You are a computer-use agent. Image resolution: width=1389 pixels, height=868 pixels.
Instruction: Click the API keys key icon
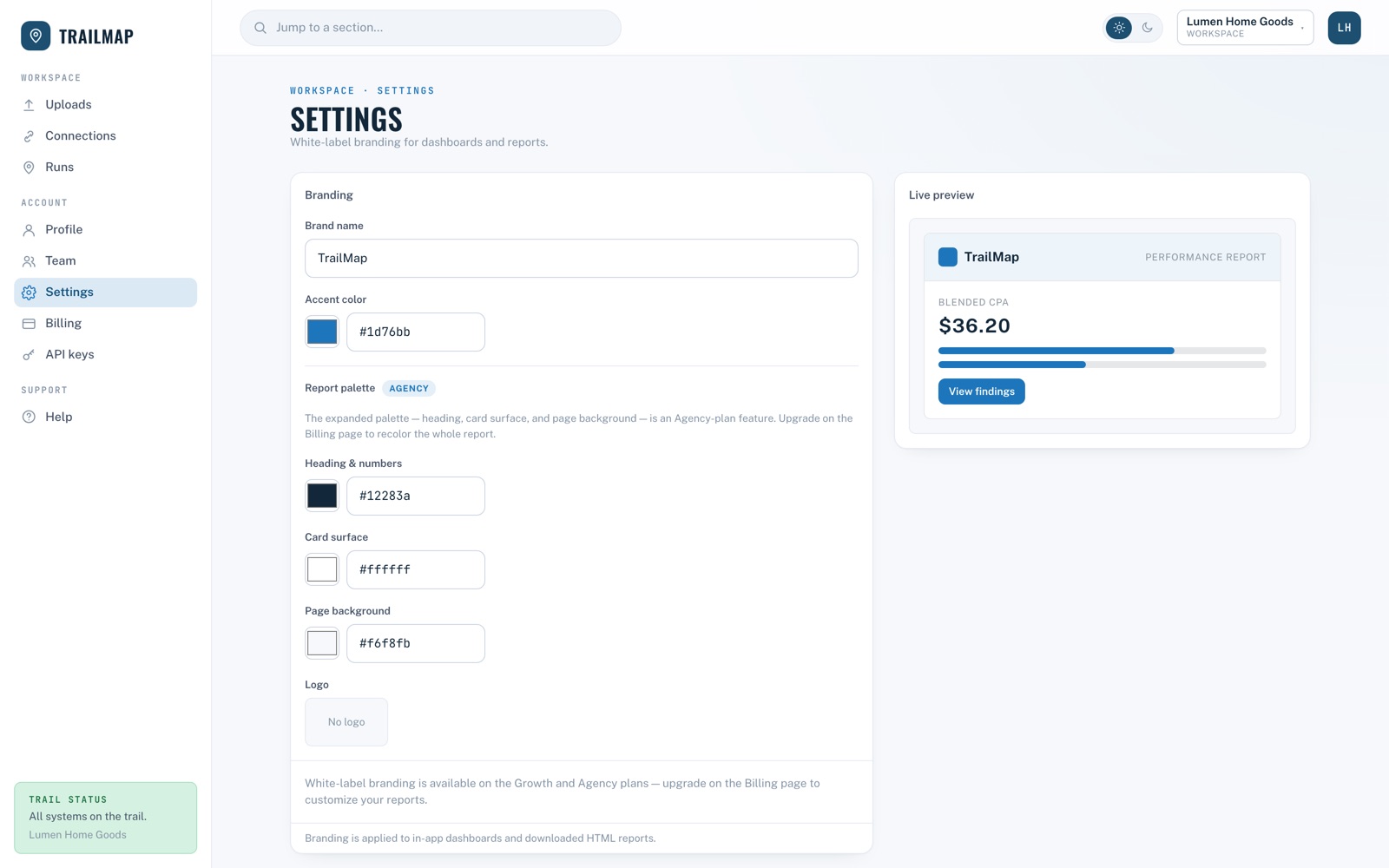coord(29,355)
